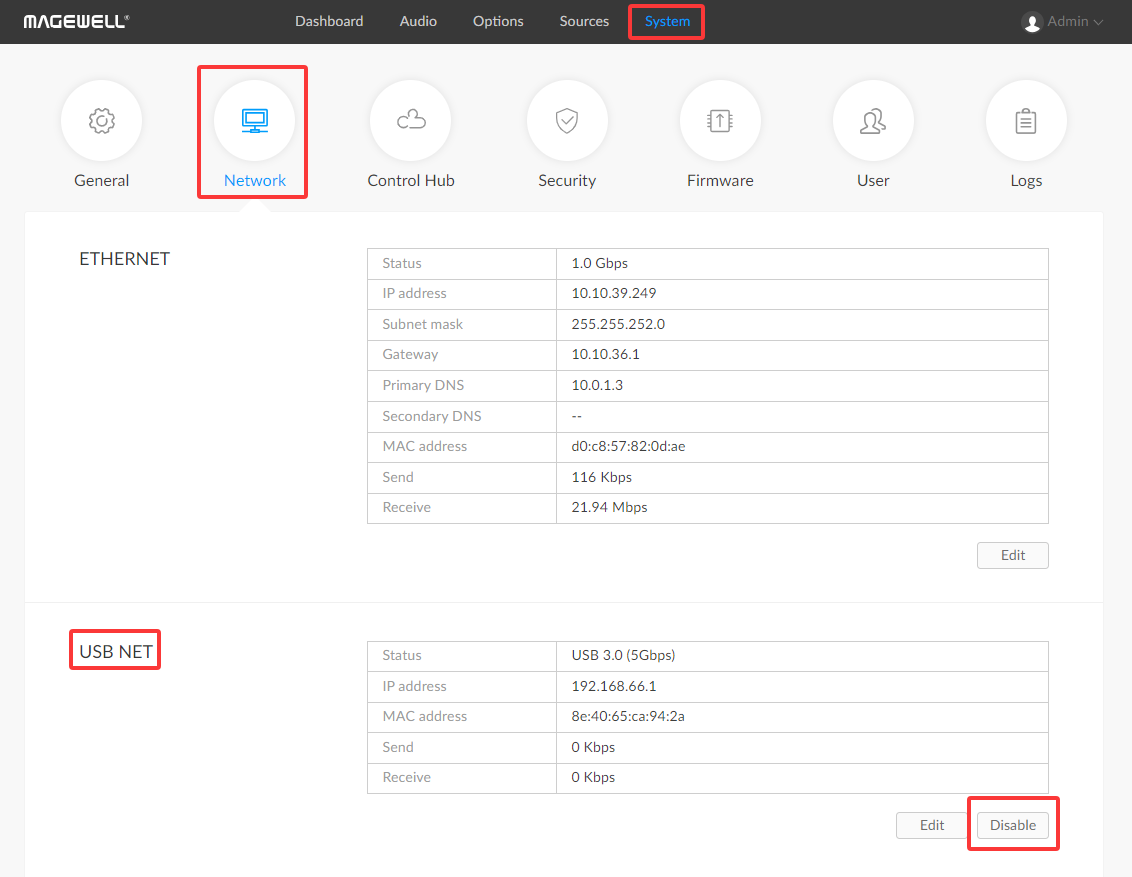Open the Firmware chip icon

(720, 121)
